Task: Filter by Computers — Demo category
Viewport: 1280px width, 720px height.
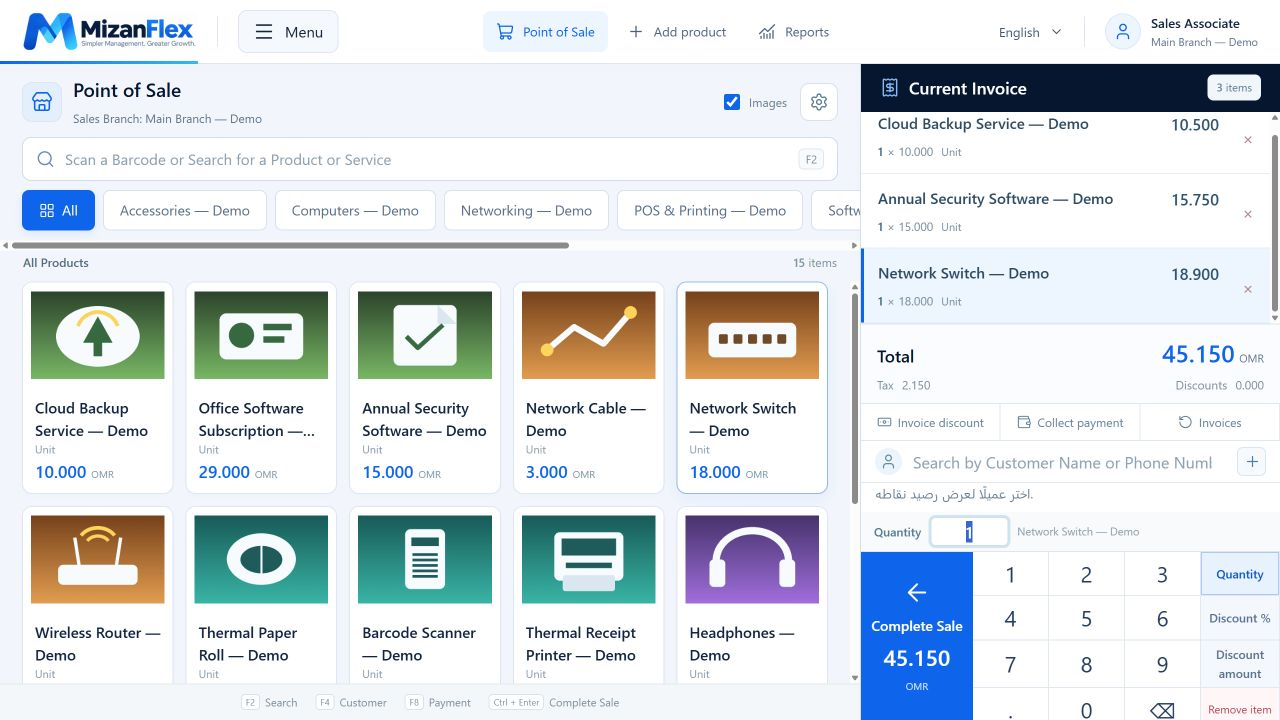Action: 355,210
